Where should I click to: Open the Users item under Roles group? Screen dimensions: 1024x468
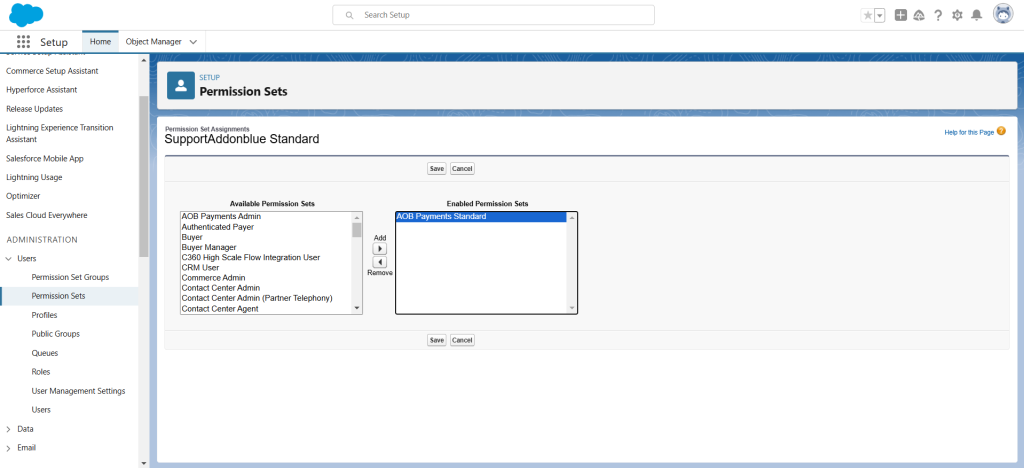(41, 410)
